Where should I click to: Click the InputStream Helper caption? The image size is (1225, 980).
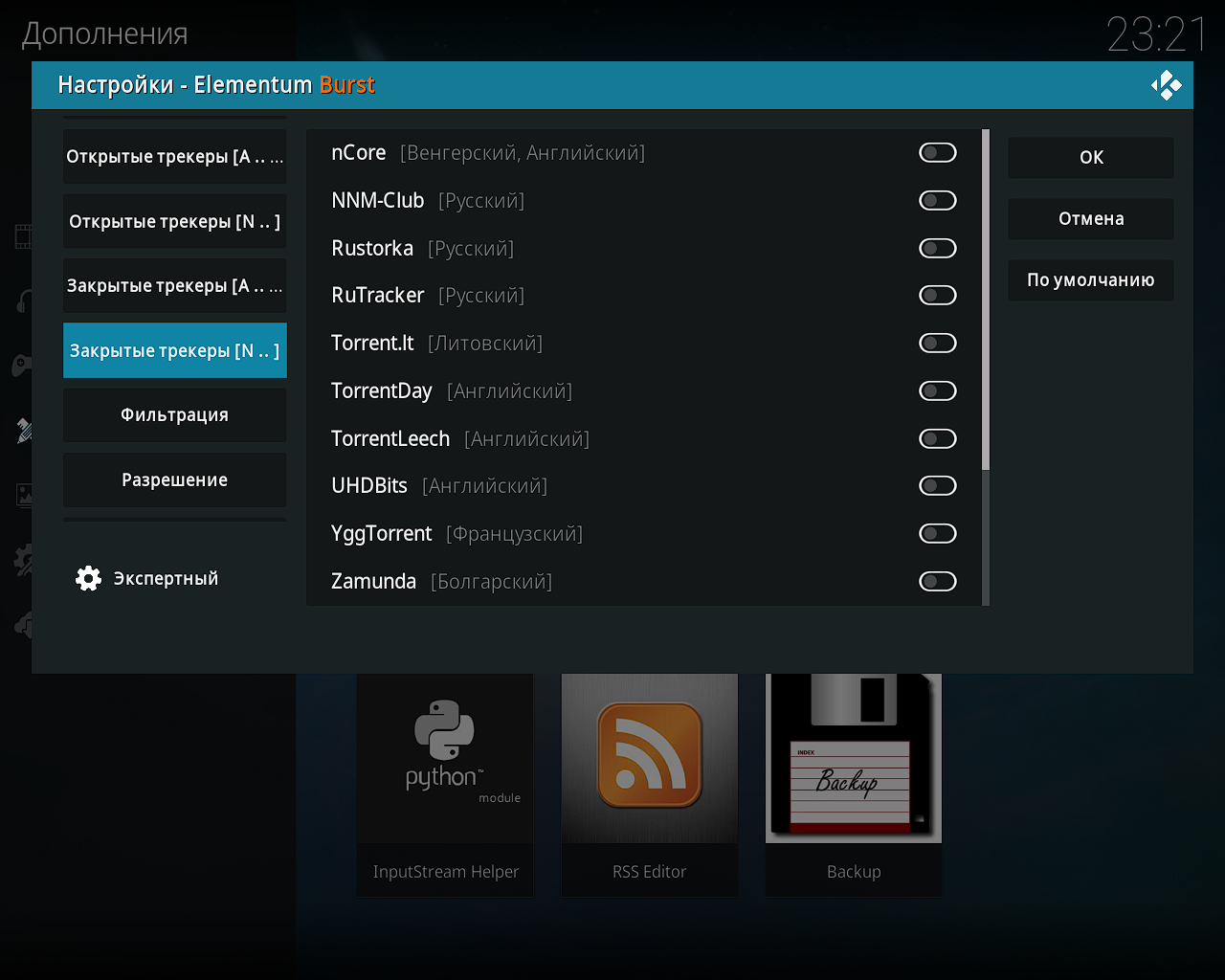coord(446,872)
